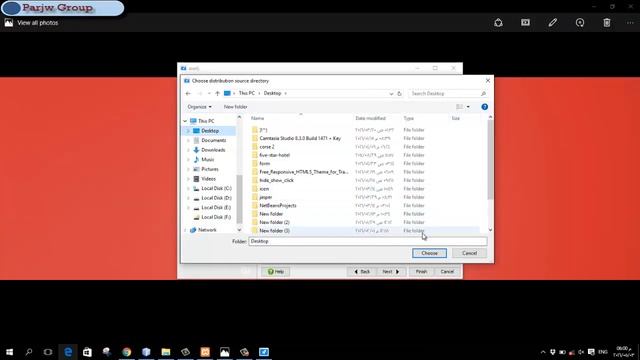This screenshot has height=360, width=640.
Task: Click the Choose button
Action: [x=429, y=253]
